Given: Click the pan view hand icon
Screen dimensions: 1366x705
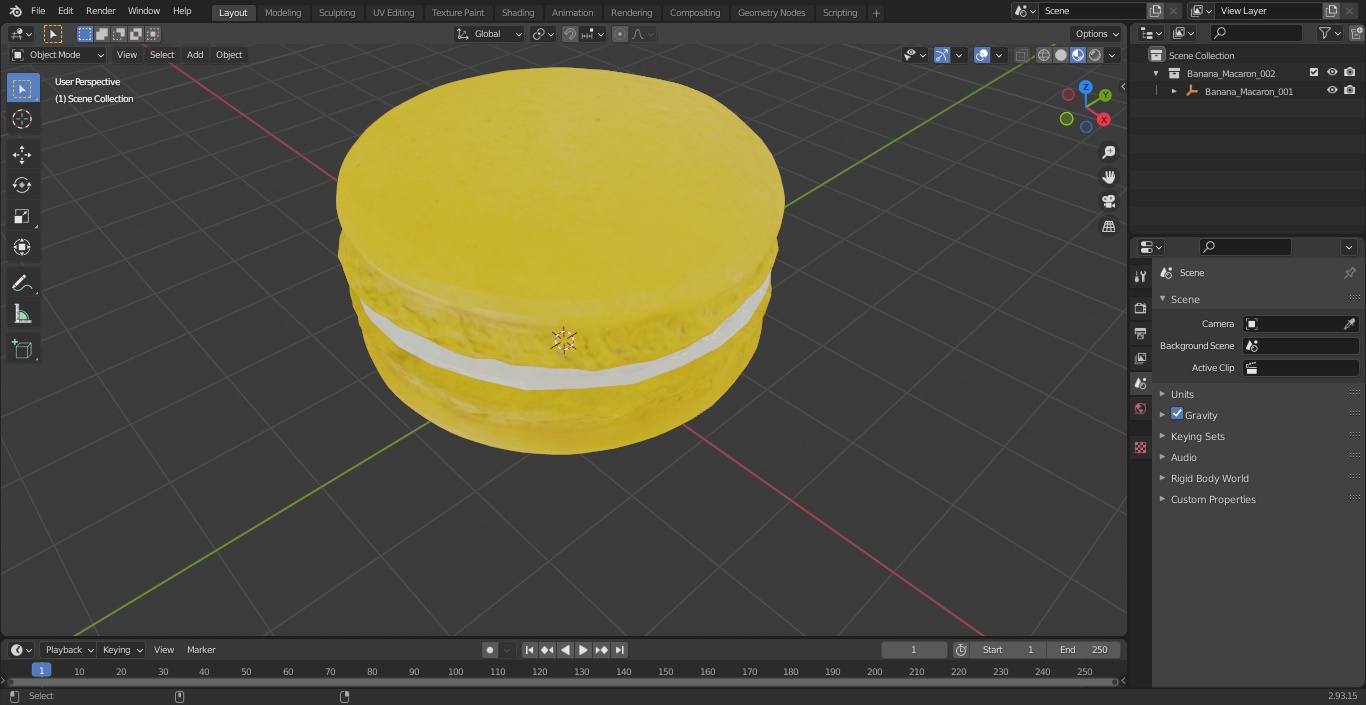Looking at the screenshot, I should (x=1108, y=177).
